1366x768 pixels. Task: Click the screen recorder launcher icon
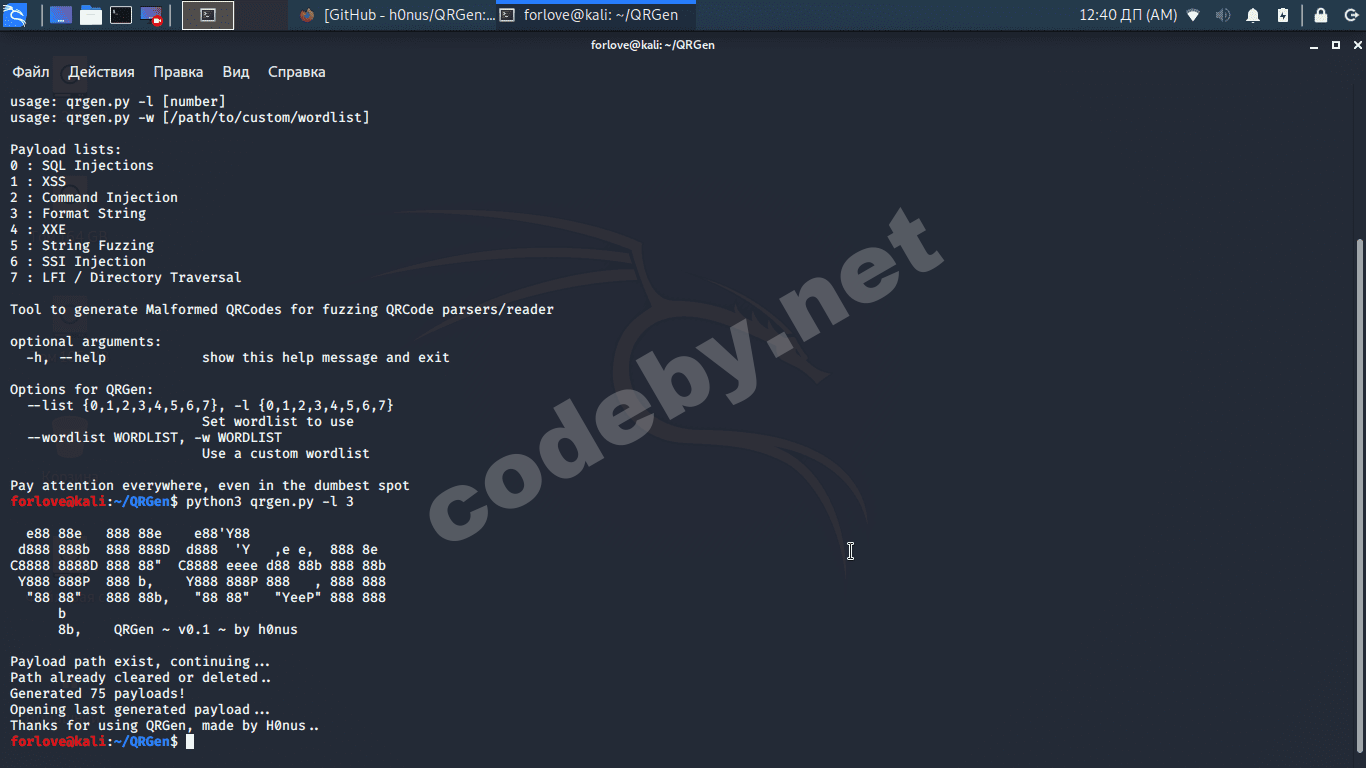pos(152,15)
